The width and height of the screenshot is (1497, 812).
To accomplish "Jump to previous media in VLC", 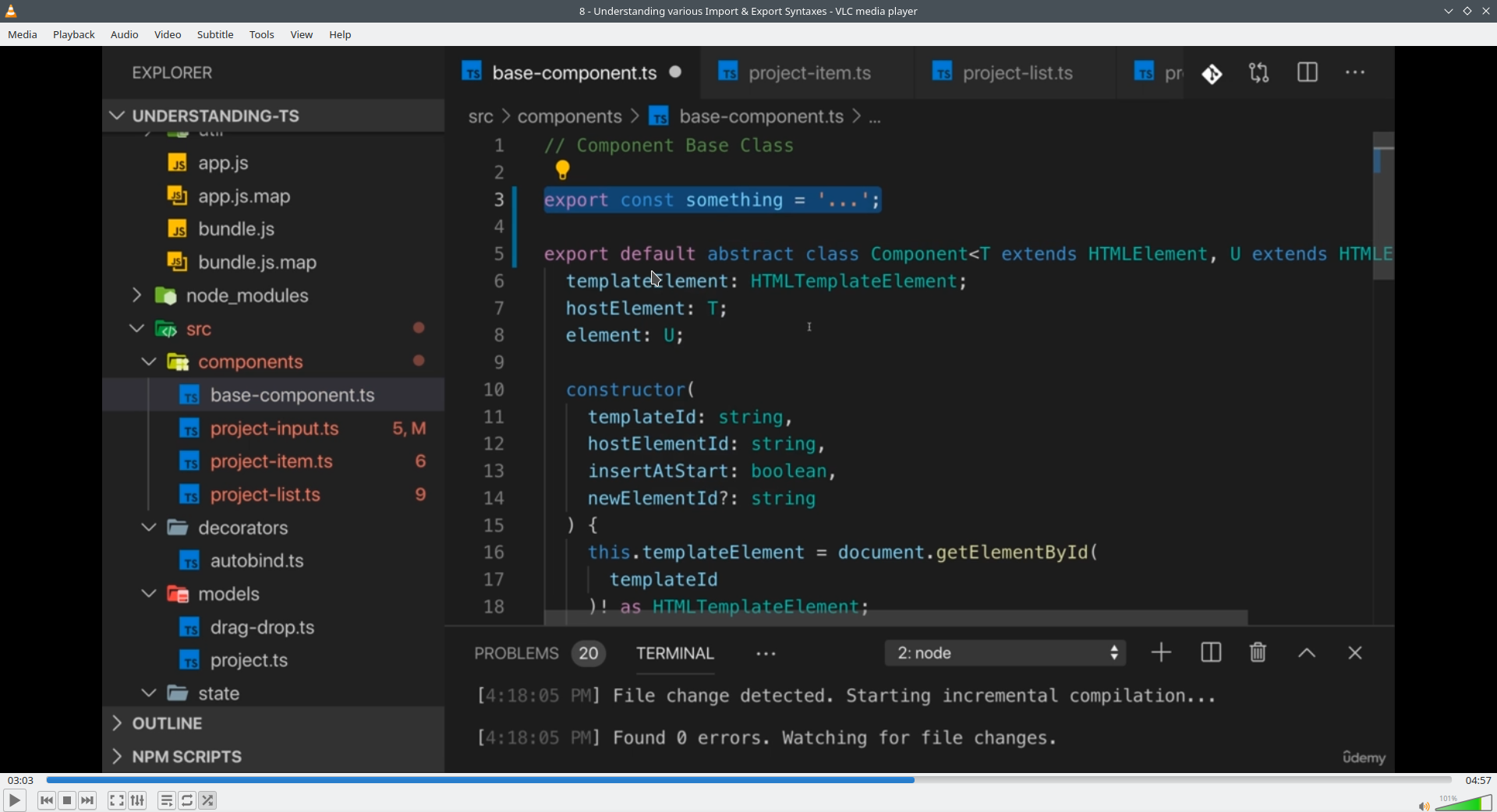I will [47, 800].
